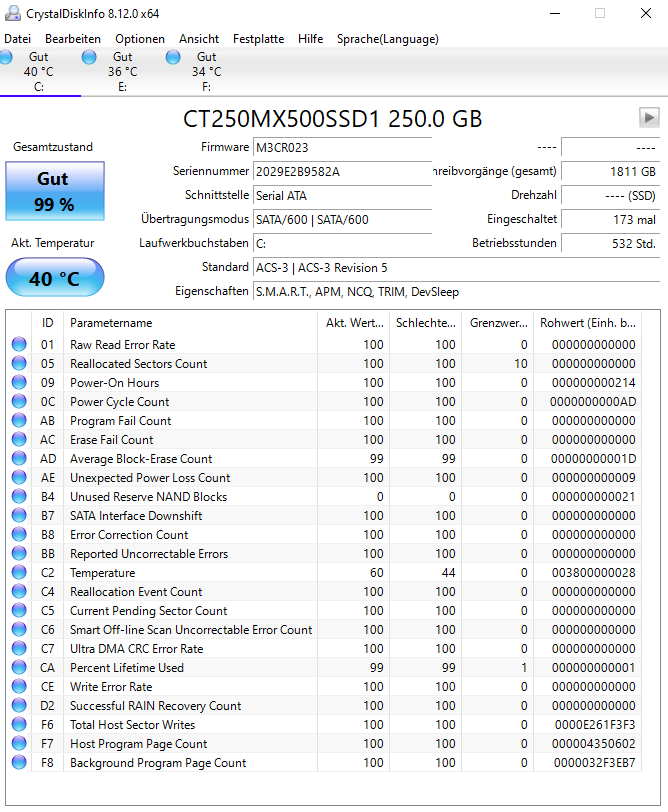
Task: Click status orb for Reallocation Event Count
Action: pyautogui.click(x=19, y=591)
